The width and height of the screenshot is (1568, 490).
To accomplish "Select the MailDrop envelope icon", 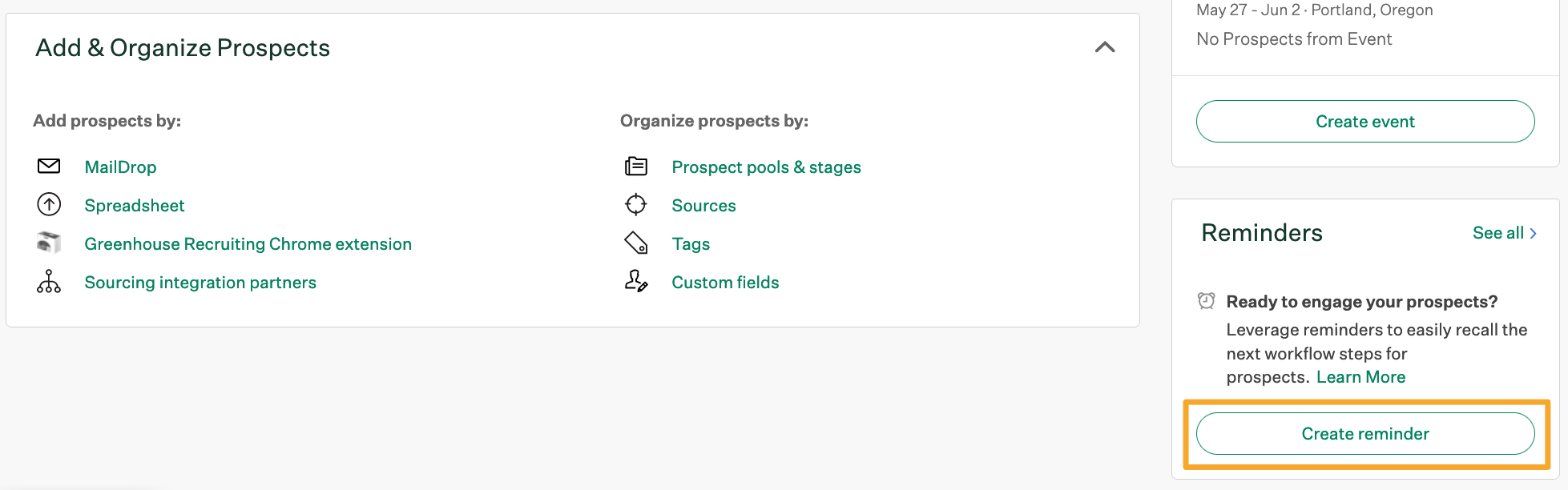I will click(48, 166).
